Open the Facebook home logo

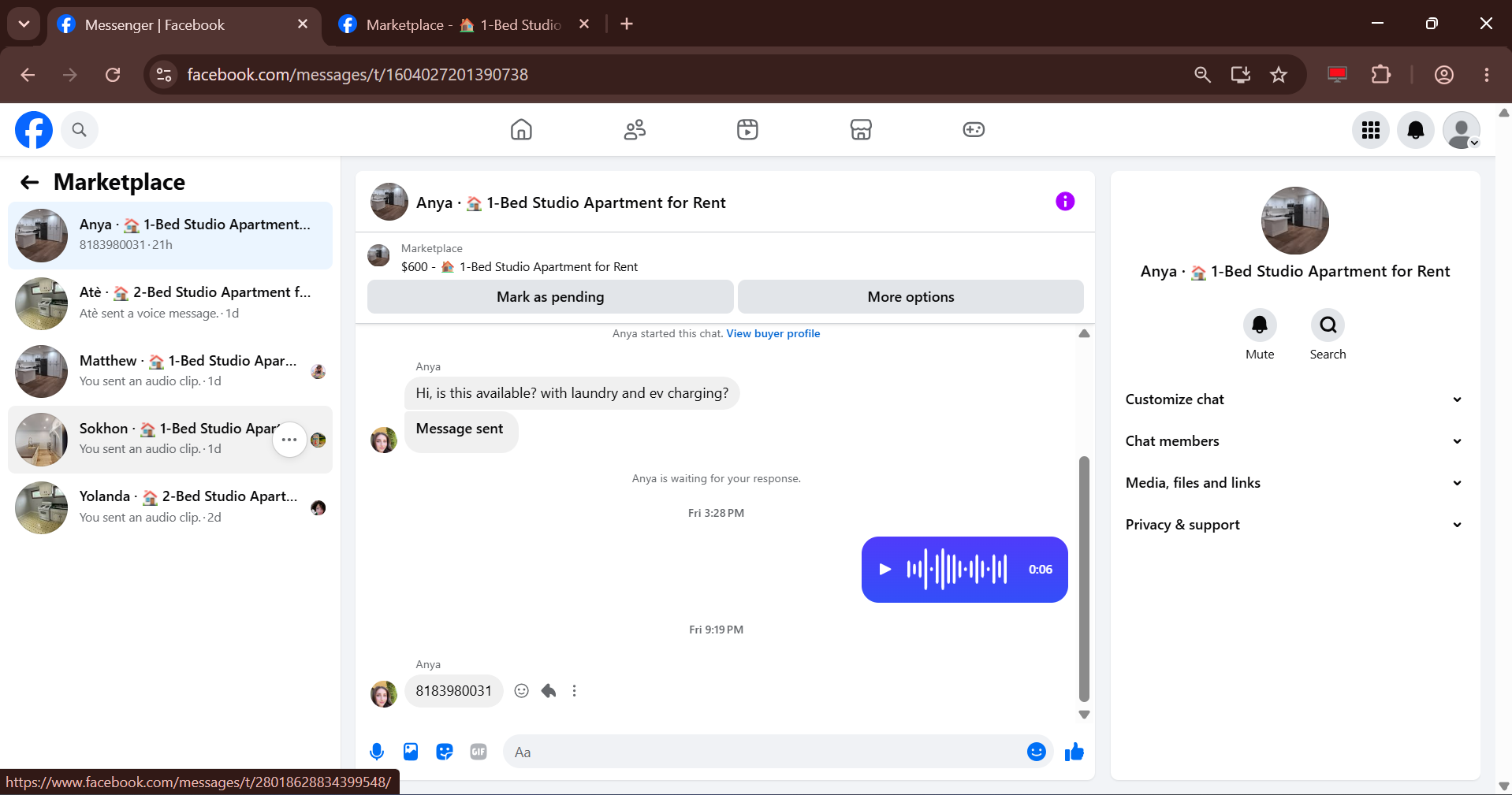click(34, 130)
